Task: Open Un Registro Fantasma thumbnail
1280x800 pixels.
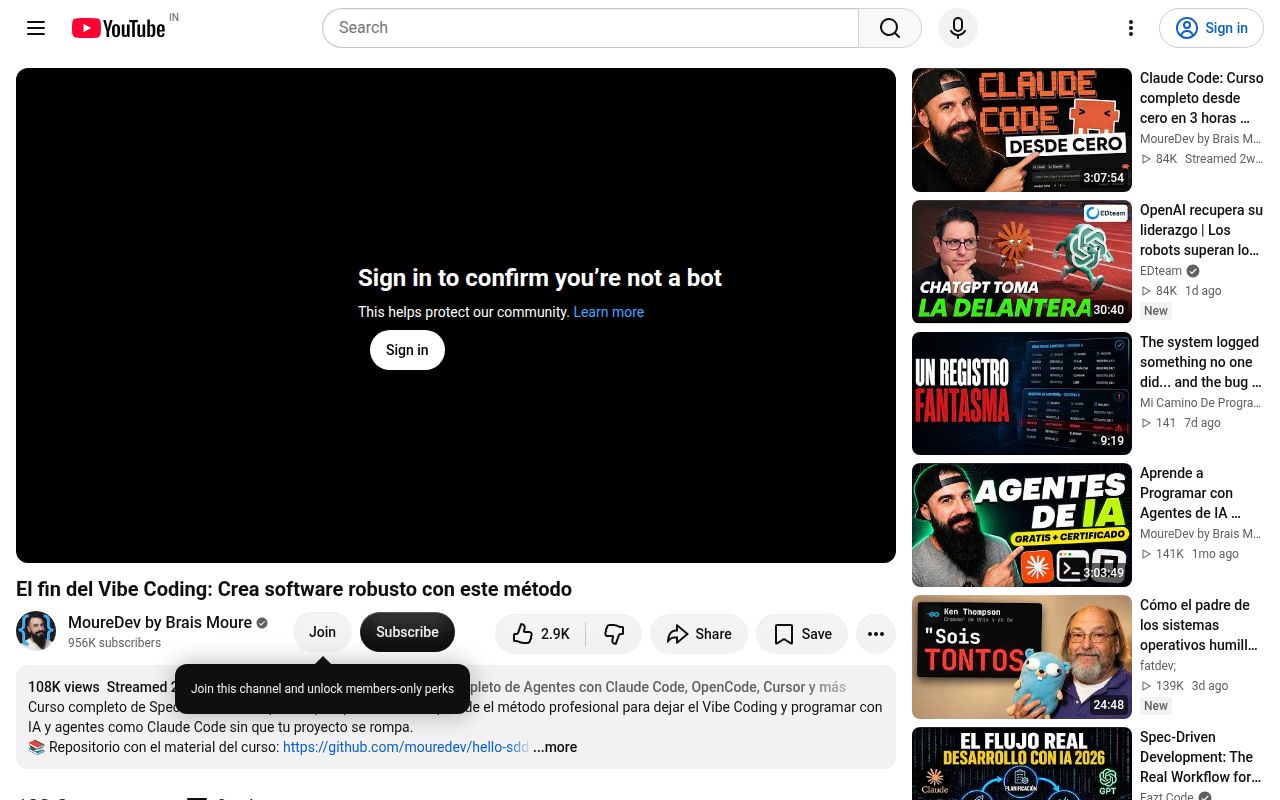Action: coord(1022,394)
